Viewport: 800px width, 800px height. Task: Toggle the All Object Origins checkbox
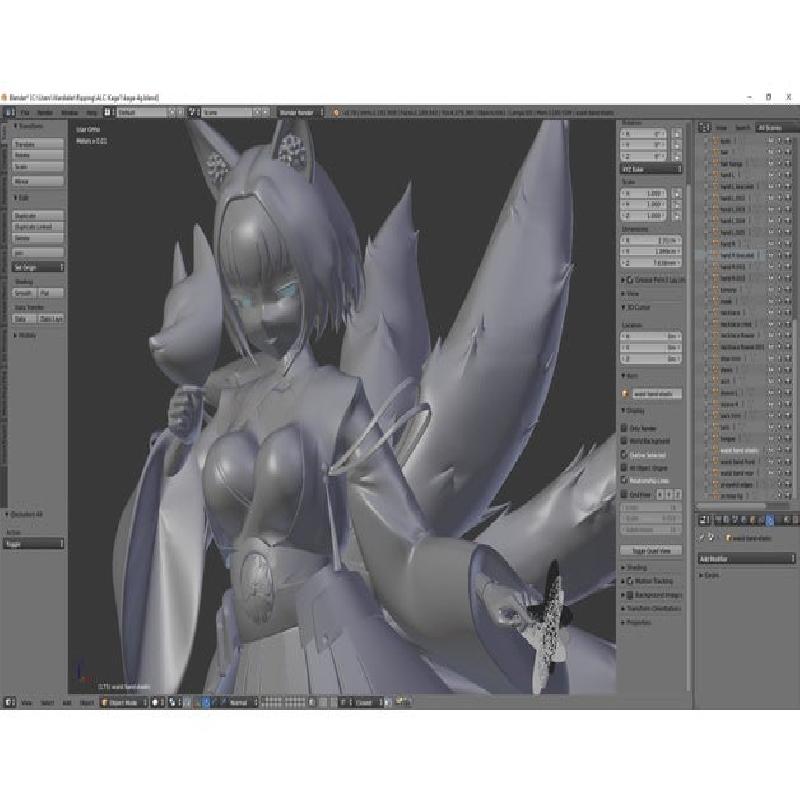(624, 467)
